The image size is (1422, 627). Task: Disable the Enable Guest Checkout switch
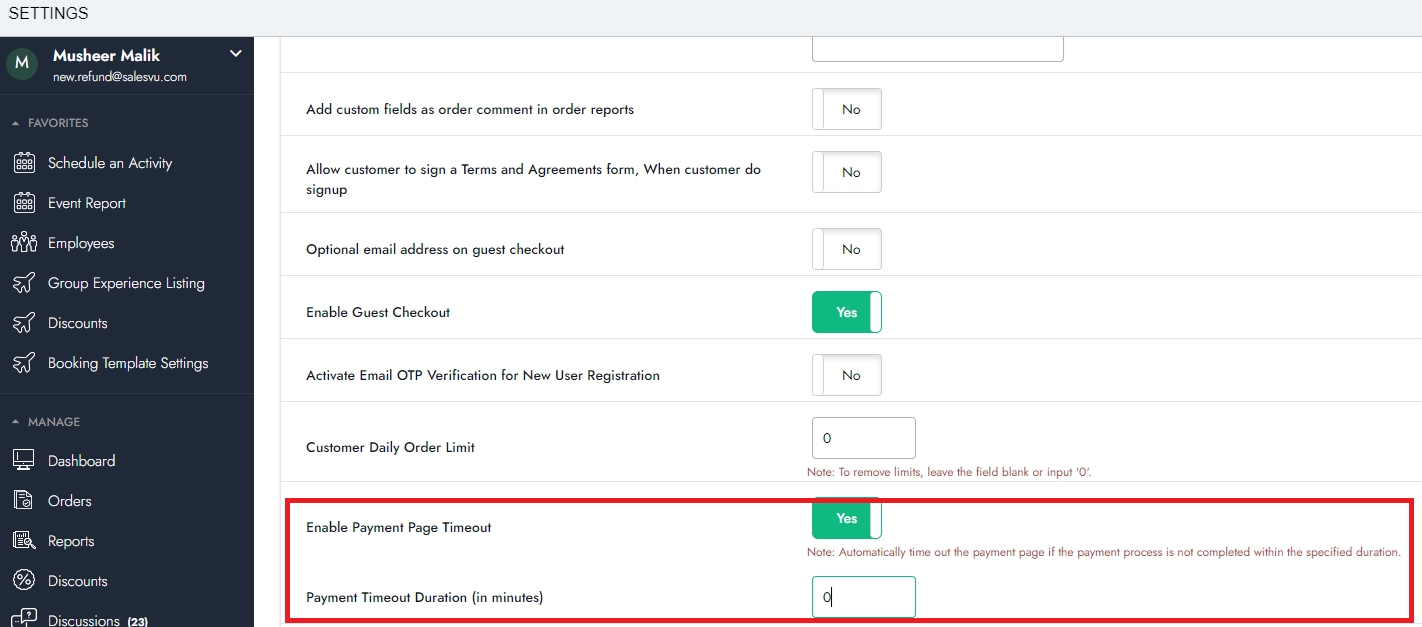(x=847, y=312)
